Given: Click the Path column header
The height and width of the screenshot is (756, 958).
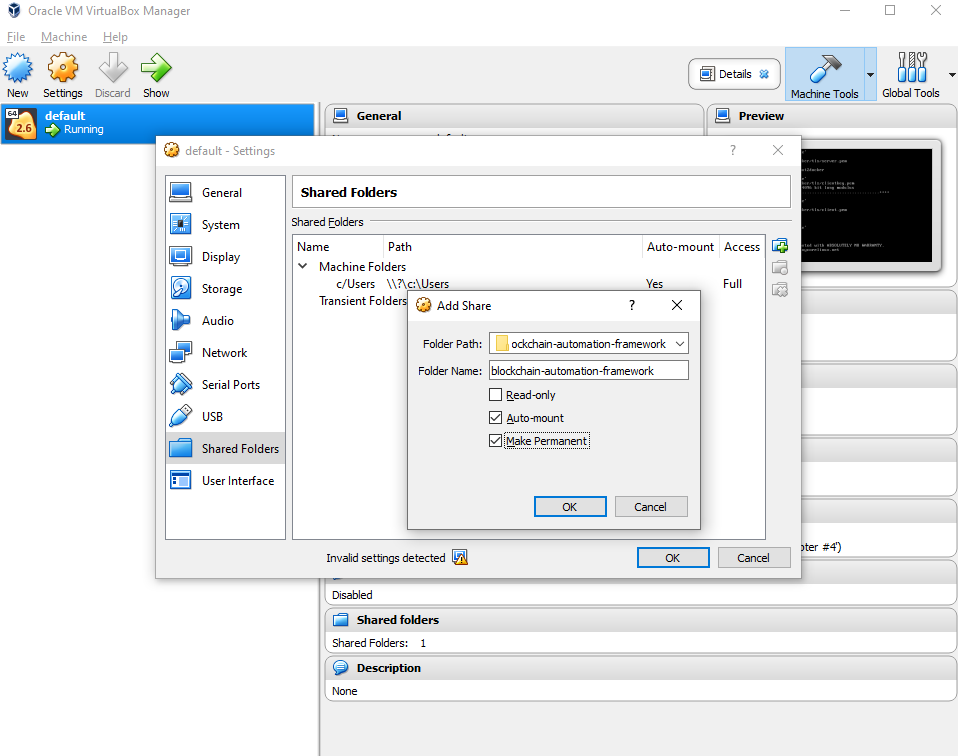Looking at the screenshot, I should tap(513, 246).
